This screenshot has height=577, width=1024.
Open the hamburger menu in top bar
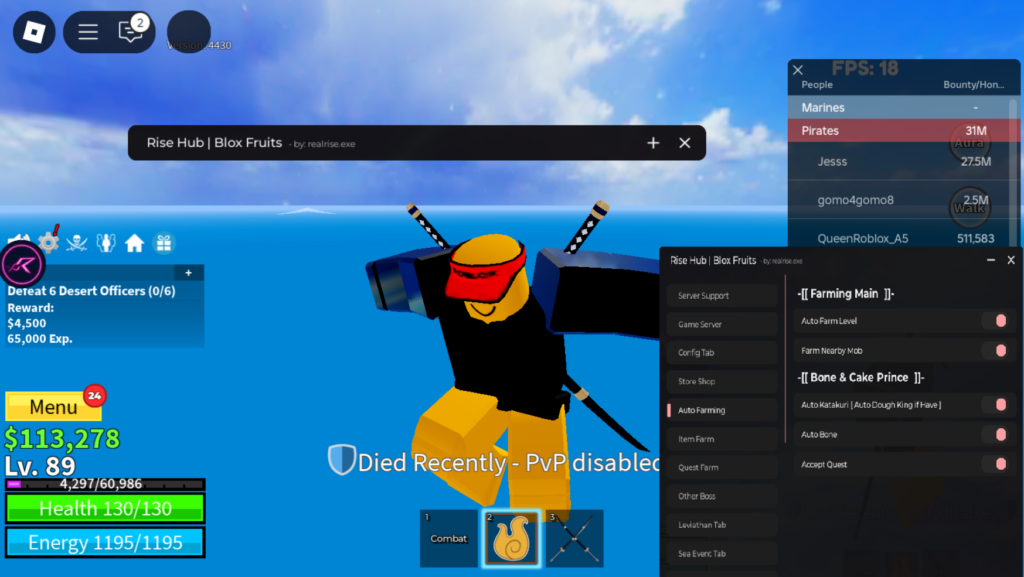coord(88,32)
